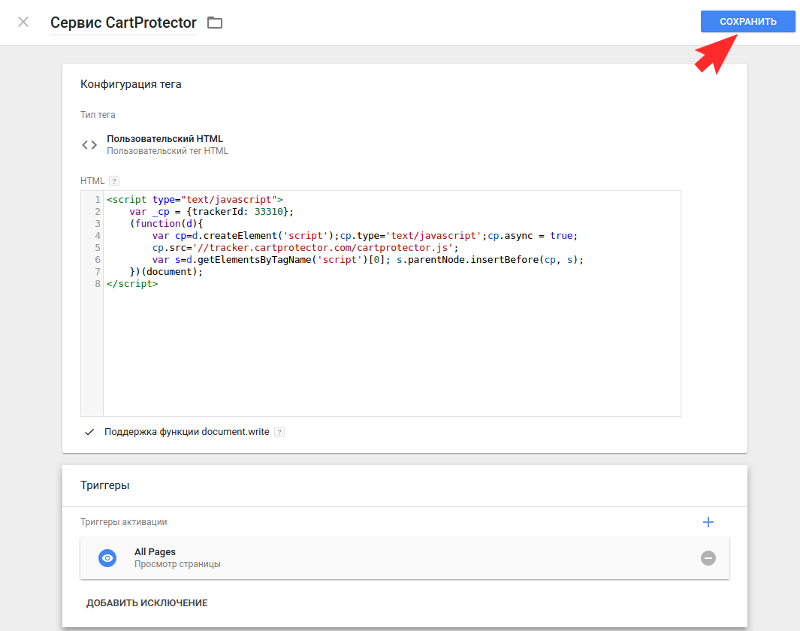This screenshot has height=631, width=800.
Task: Click the 'Конфигурация тега' section heading
Action: pos(131,84)
